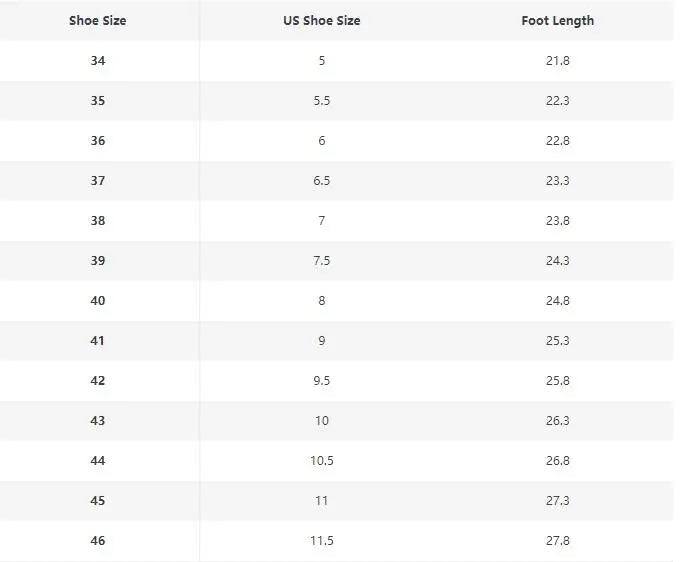Select the foot length 26.3 cell
The image size is (680, 562).
coord(558,421)
